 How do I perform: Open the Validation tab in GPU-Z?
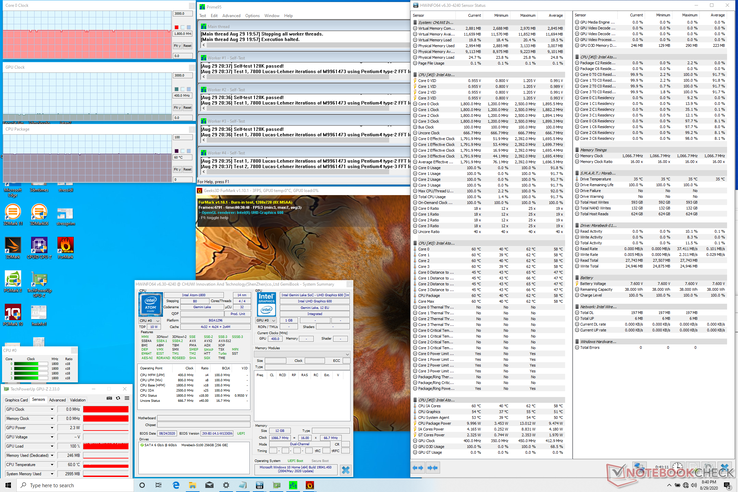(78, 400)
